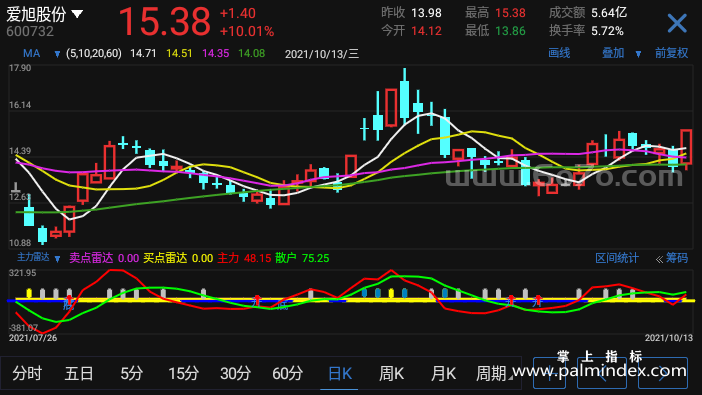Open the 画线 drawing tool

pos(559,53)
